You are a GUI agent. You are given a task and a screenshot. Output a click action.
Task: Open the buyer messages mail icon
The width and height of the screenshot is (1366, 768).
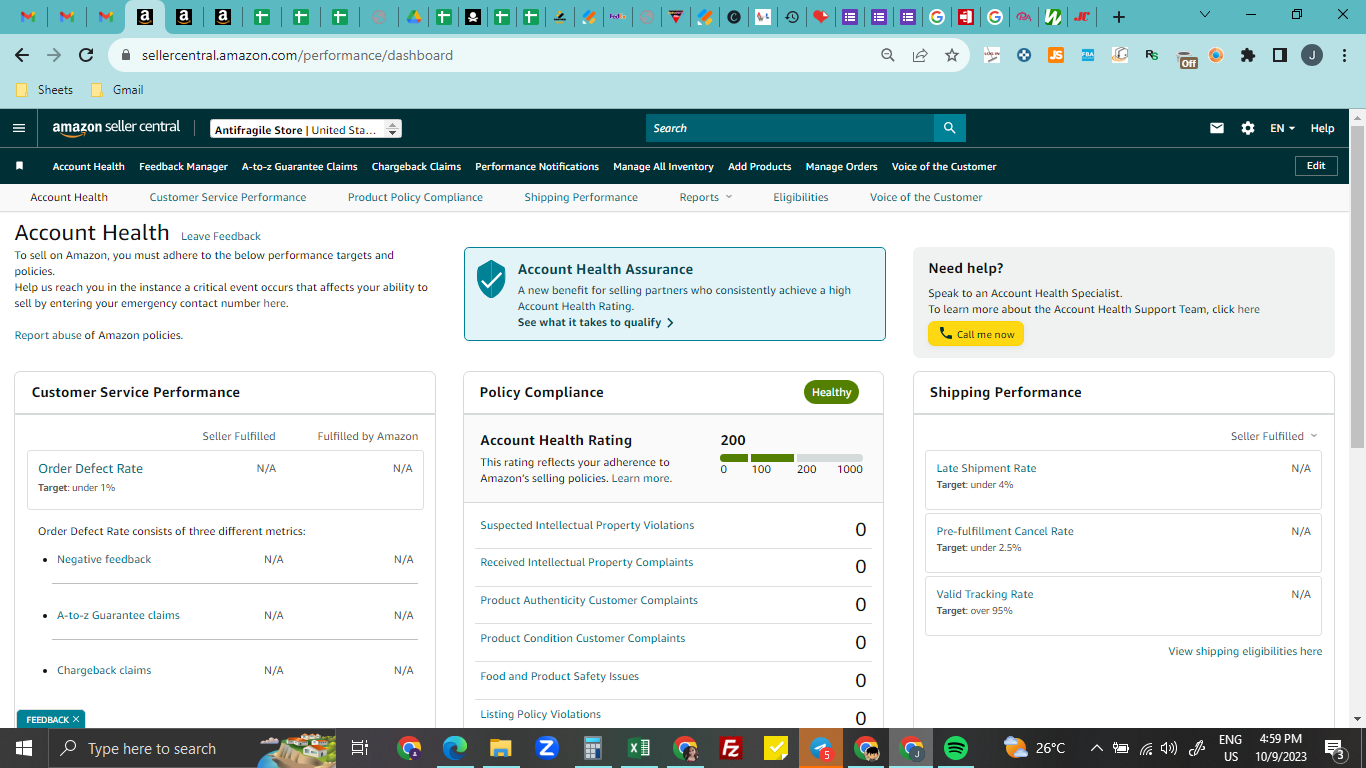point(1217,128)
